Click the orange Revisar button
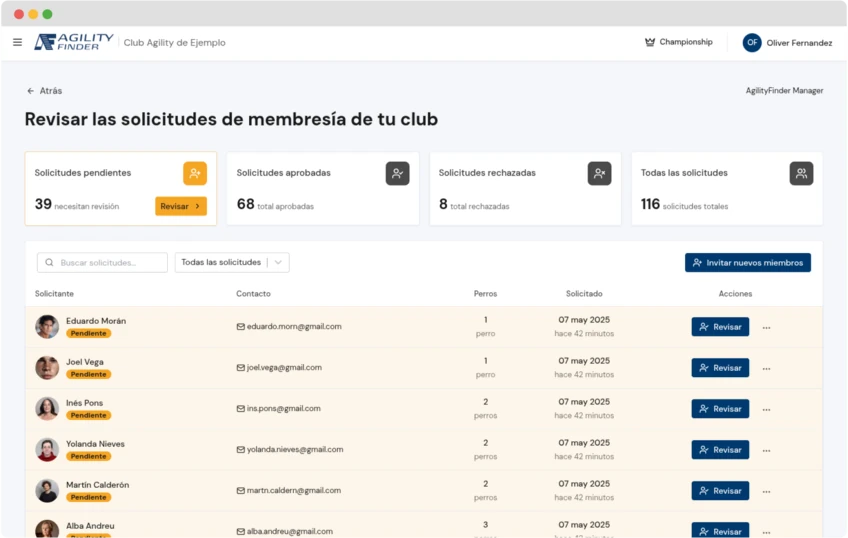Image resolution: width=848 pixels, height=538 pixels. click(181, 206)
